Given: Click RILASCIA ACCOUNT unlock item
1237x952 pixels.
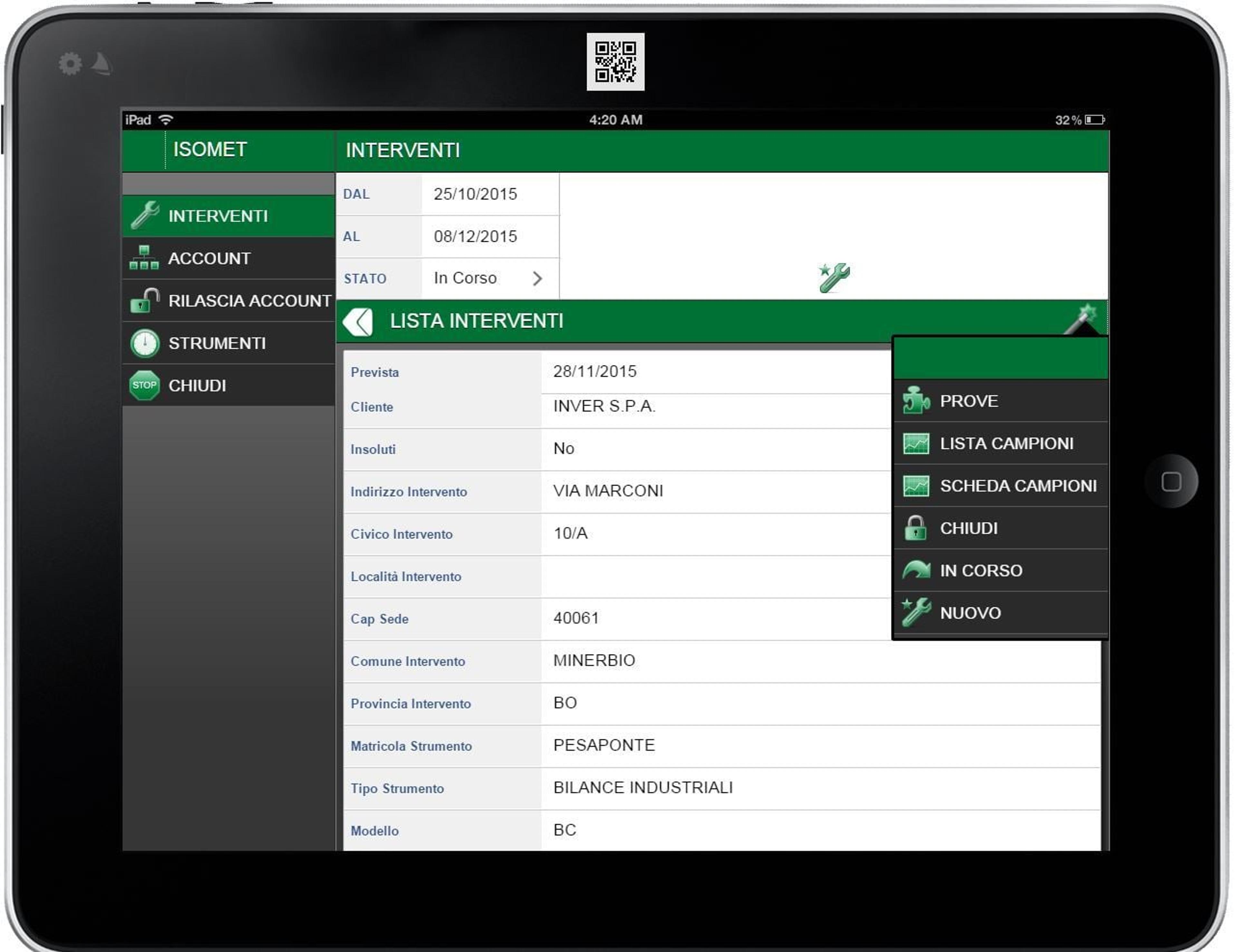Looking at the screenshot, I should point(228,301).
